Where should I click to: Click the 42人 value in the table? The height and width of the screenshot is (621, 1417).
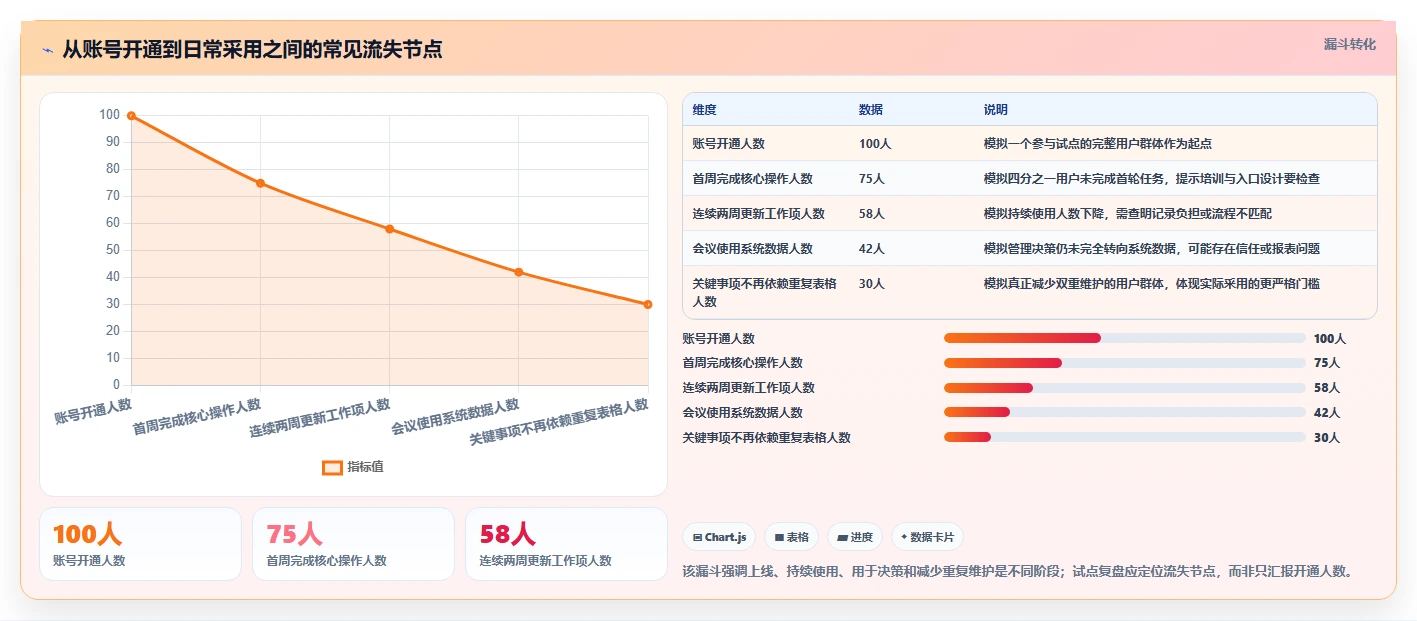pyautogui.click(x=871, y=249)
